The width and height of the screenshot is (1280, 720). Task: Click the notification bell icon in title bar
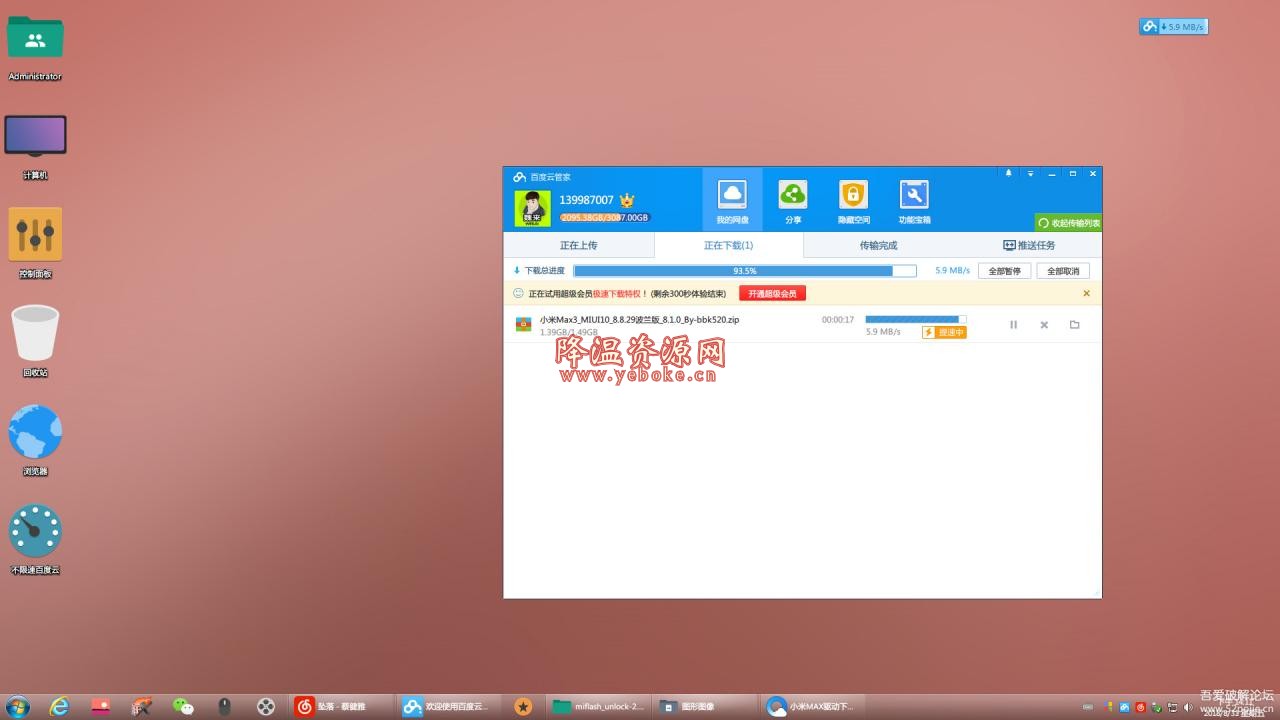tap(1008, 174)
